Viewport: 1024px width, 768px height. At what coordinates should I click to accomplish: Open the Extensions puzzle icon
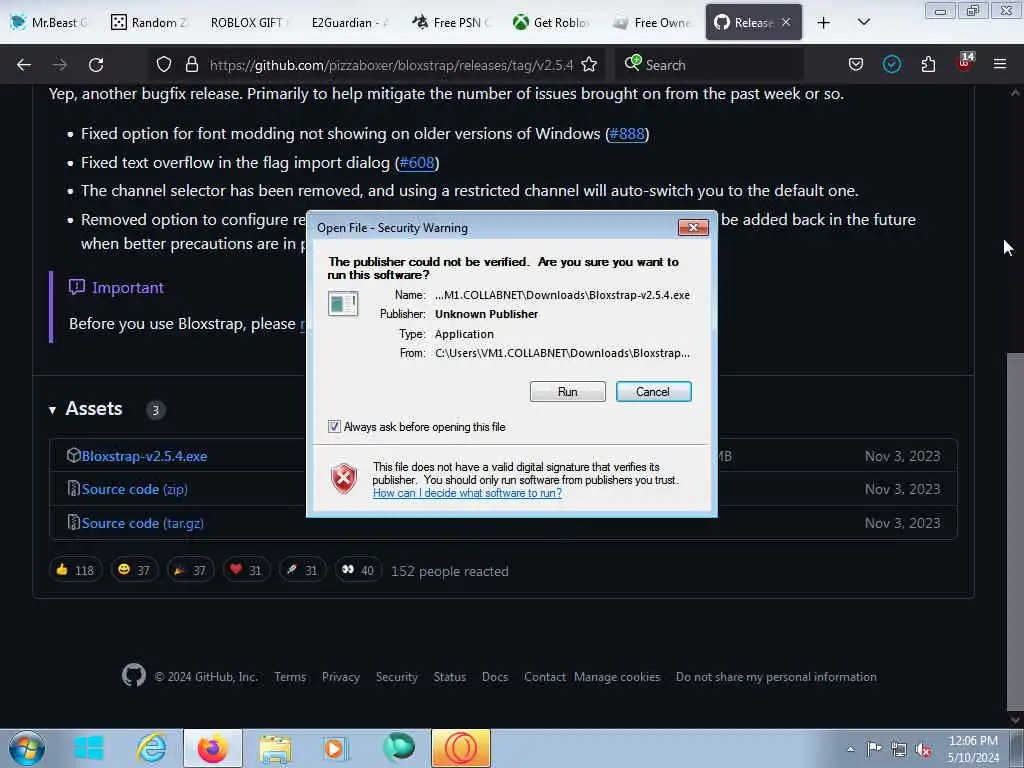point(928,65)
